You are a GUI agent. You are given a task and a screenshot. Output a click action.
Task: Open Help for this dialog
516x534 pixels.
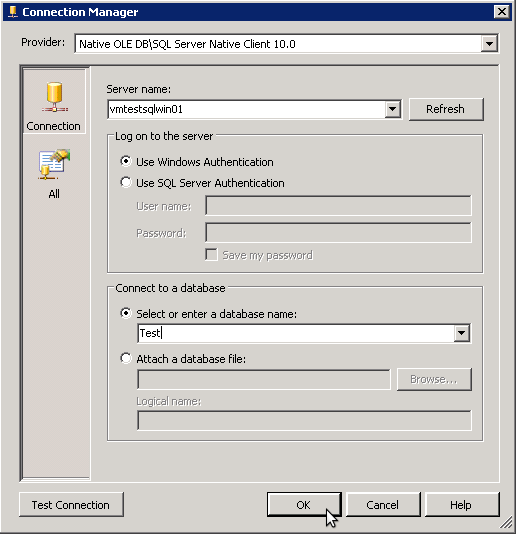462,504
